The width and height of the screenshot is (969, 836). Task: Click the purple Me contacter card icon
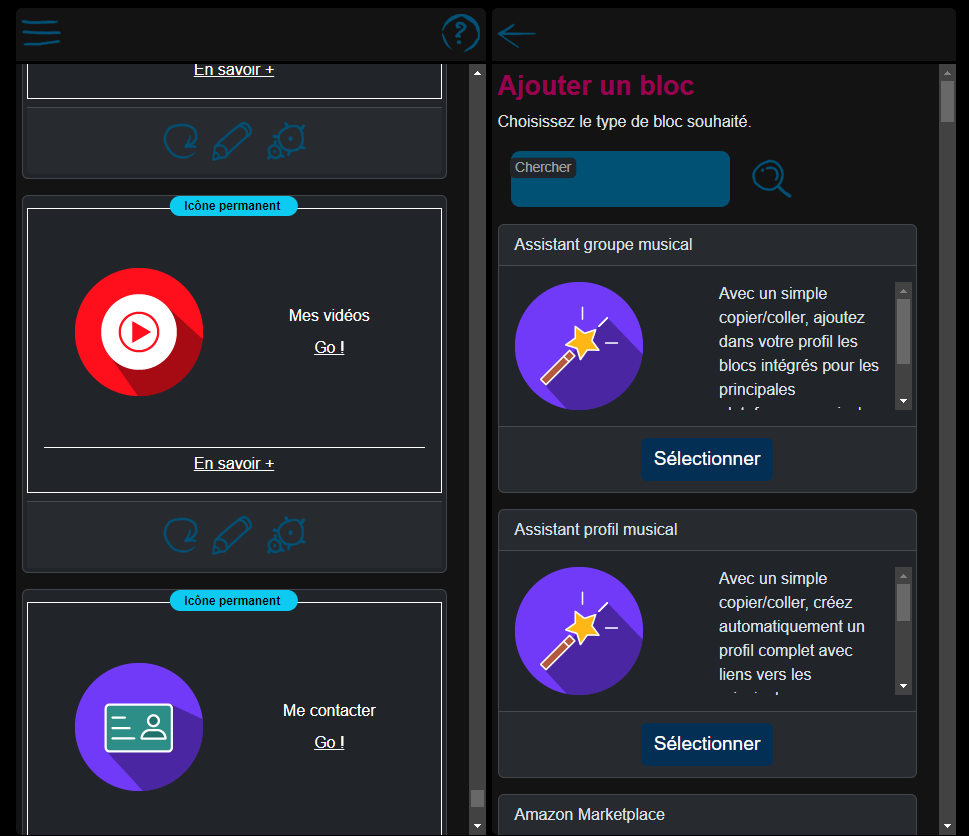coord(139,727)
